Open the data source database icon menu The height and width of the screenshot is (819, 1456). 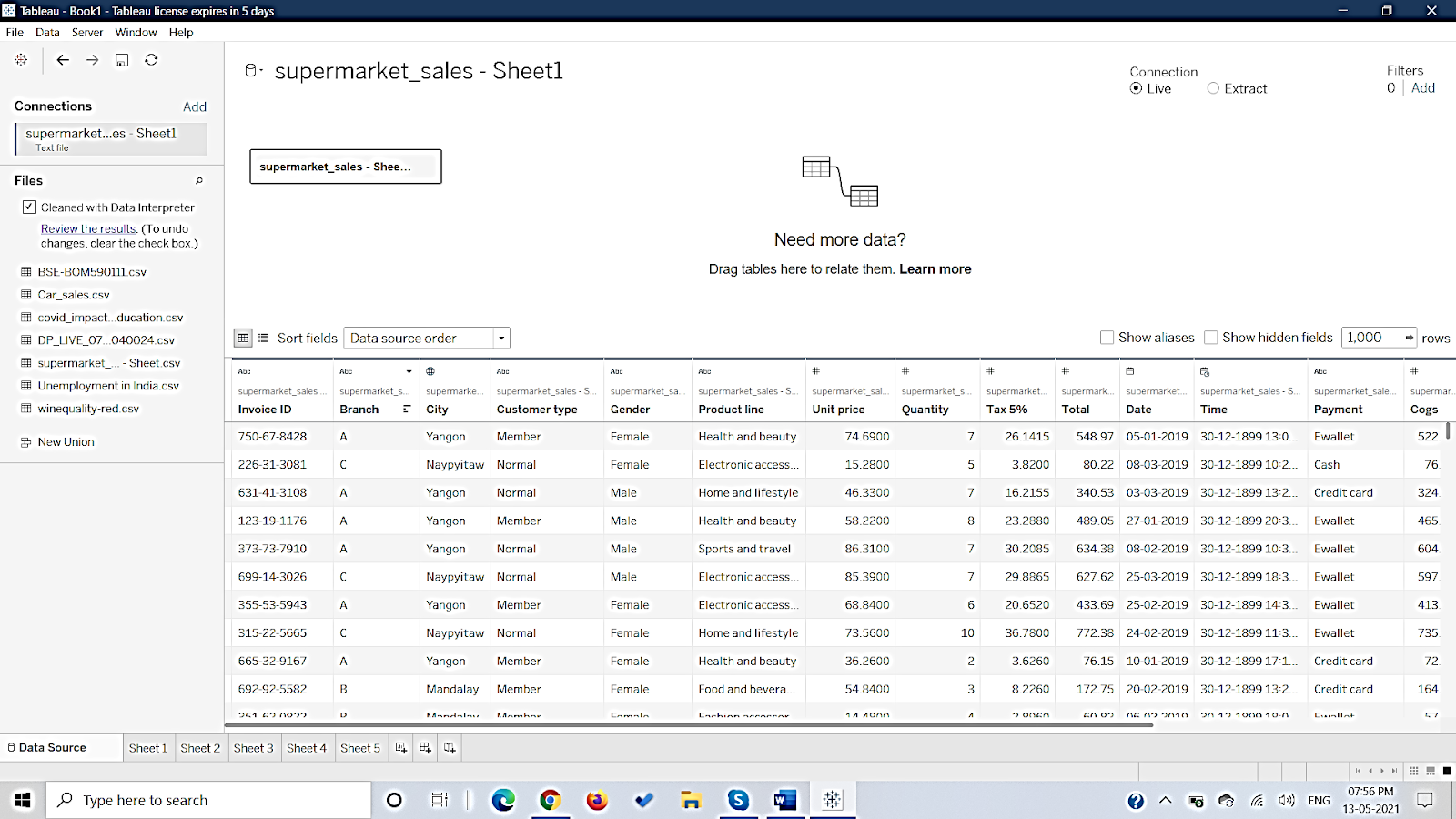coord(254,70)
